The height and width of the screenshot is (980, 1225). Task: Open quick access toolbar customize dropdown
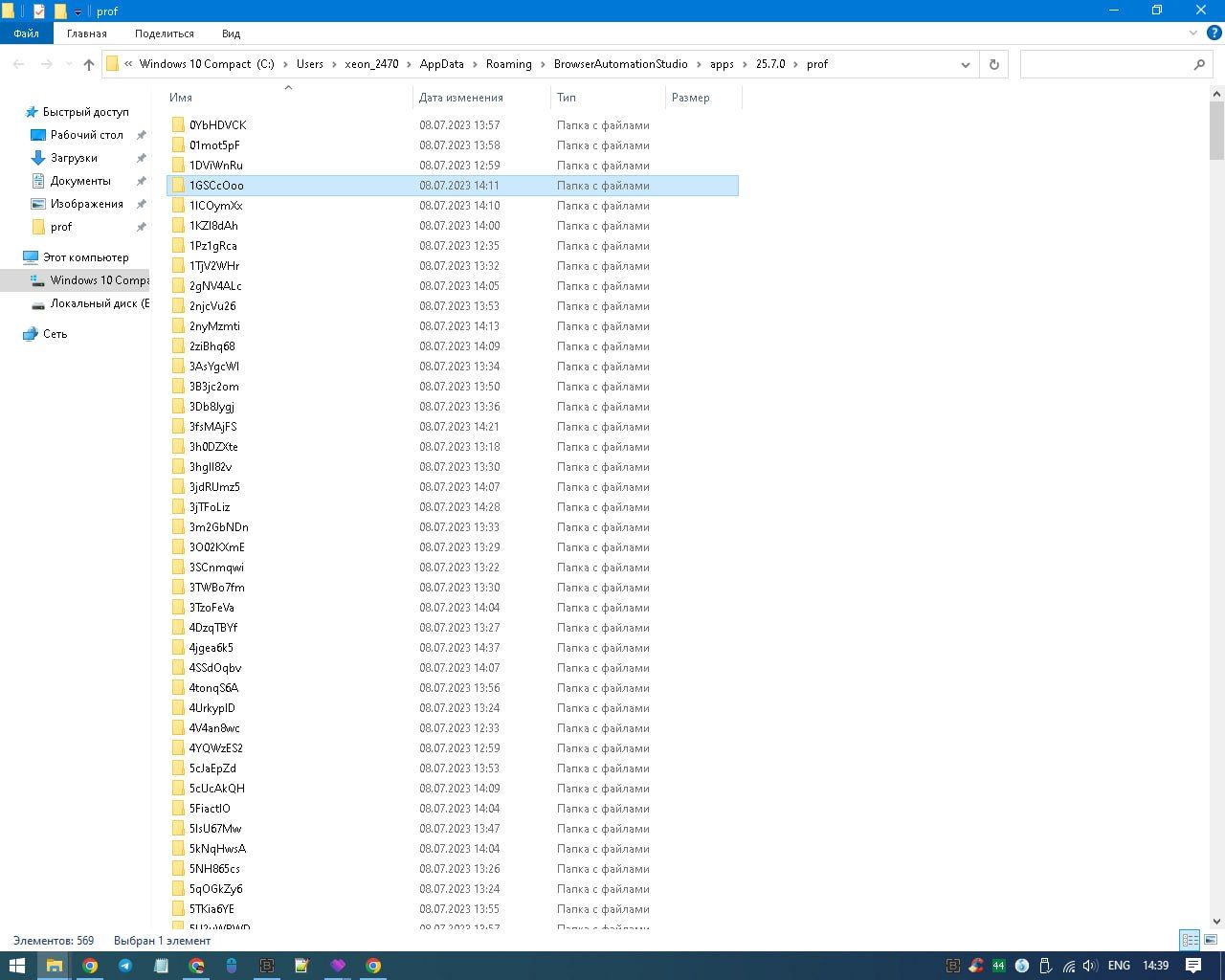point(78,12)
